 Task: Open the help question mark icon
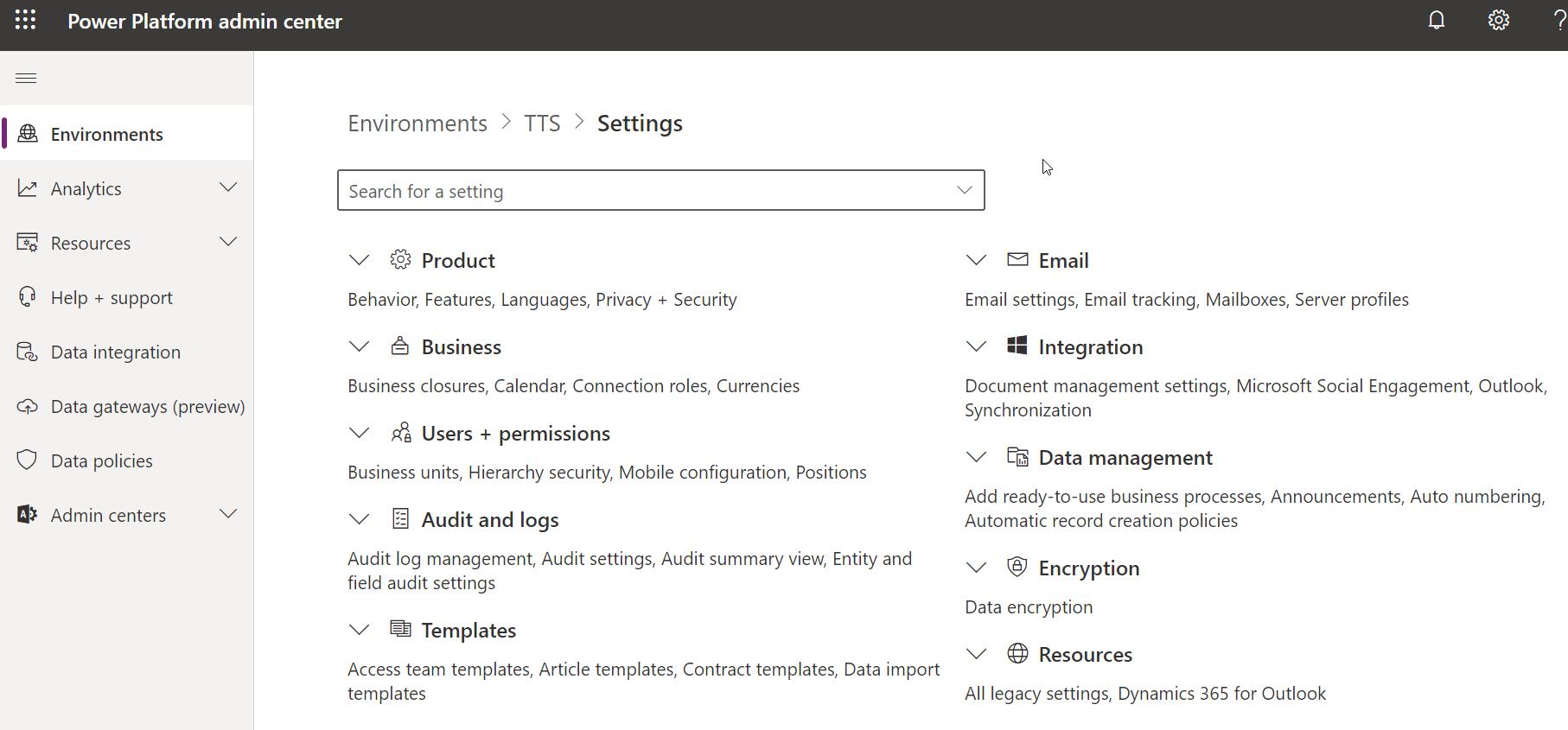1559,20
